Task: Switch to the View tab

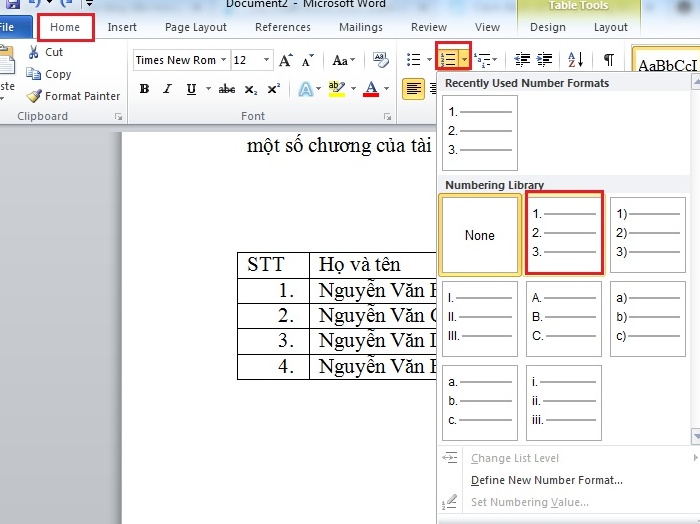Action: tap(487, 27)
